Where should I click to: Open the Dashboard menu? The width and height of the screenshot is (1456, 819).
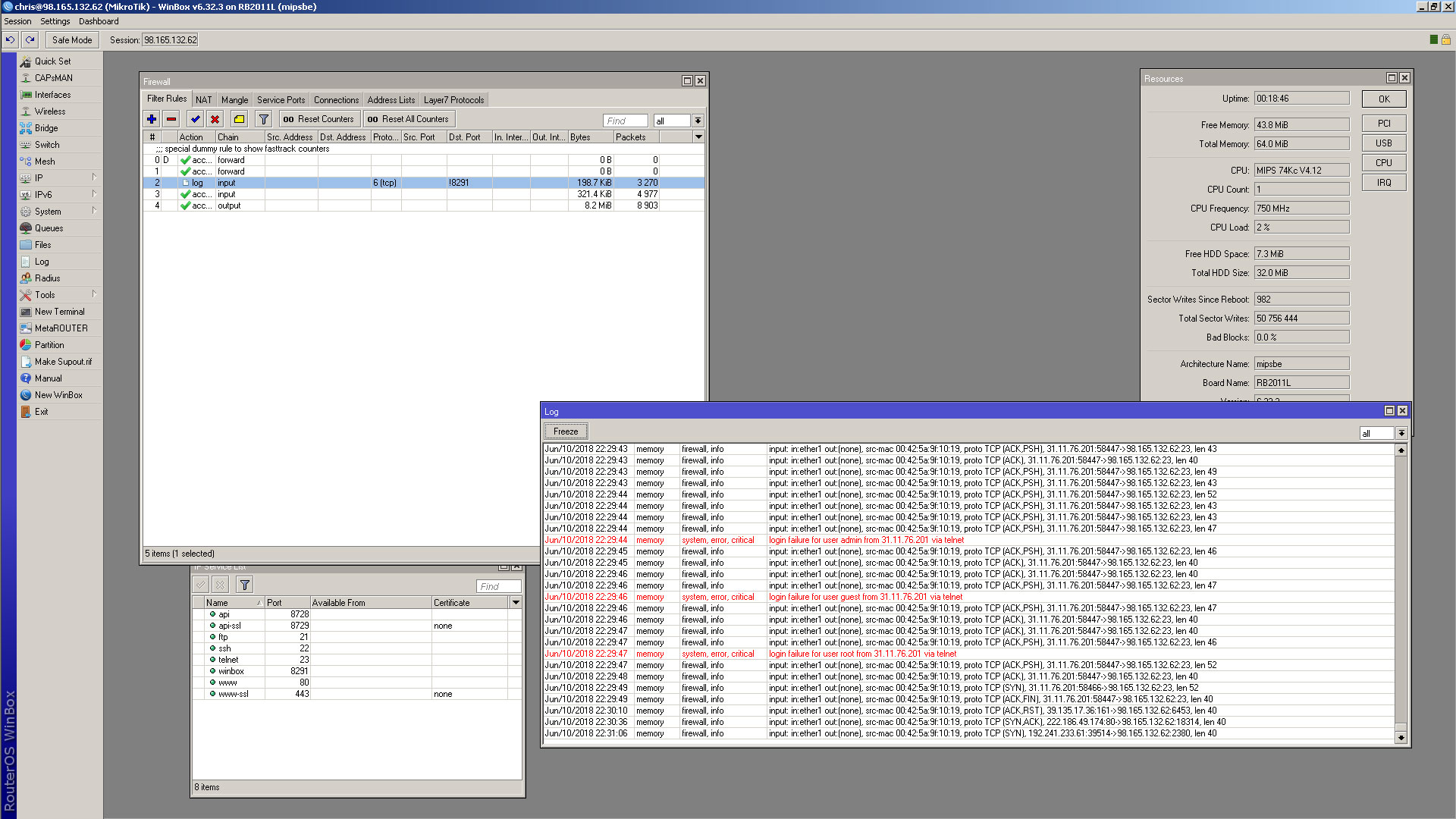pyautogui.click(x=99, y=21)
